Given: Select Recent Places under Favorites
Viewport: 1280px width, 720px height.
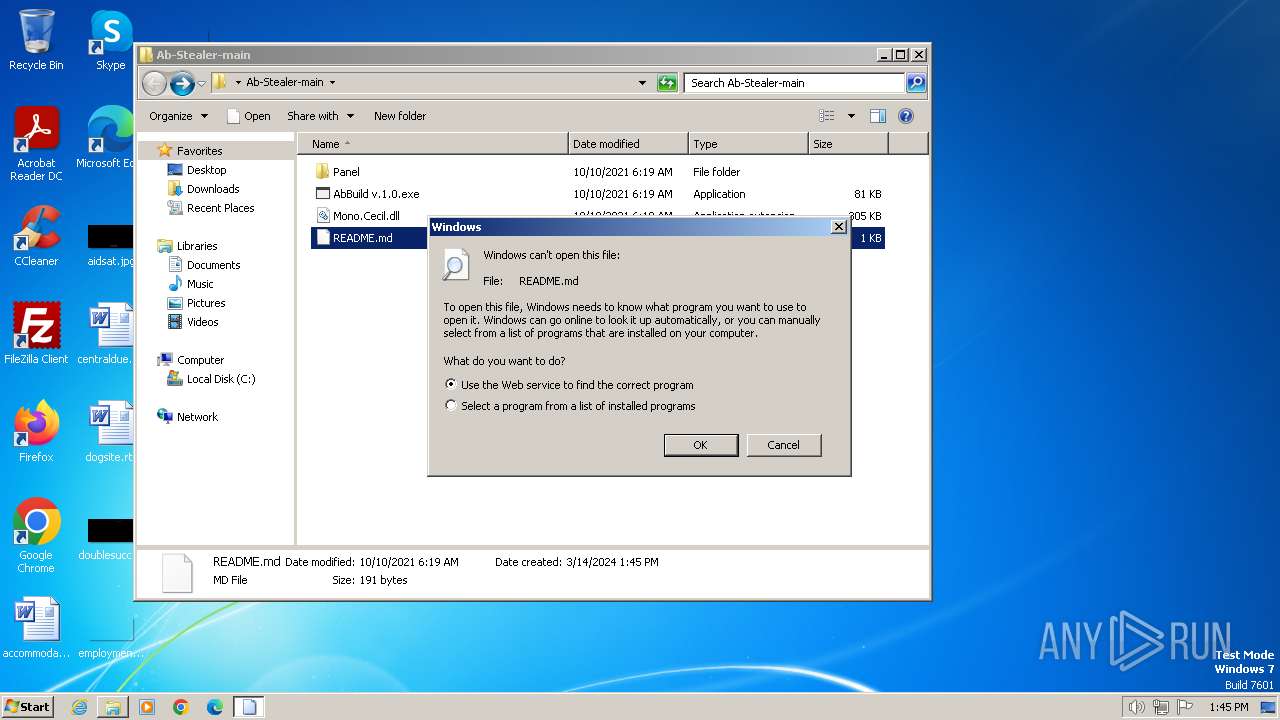Looking at the screenshot, I should pyautogui.click(x=220, y=208).
